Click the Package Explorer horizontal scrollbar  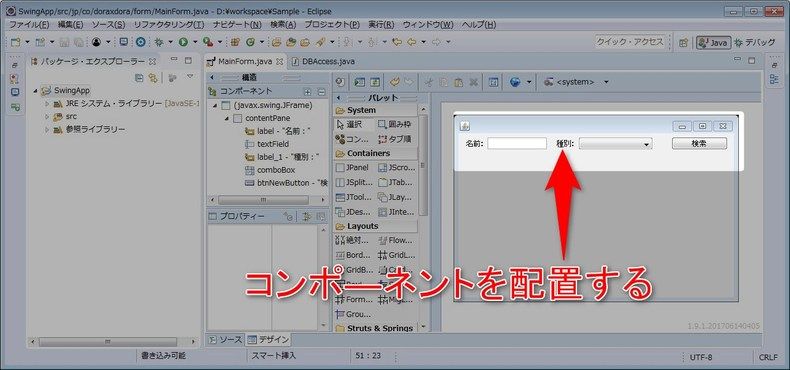(107, 342)
